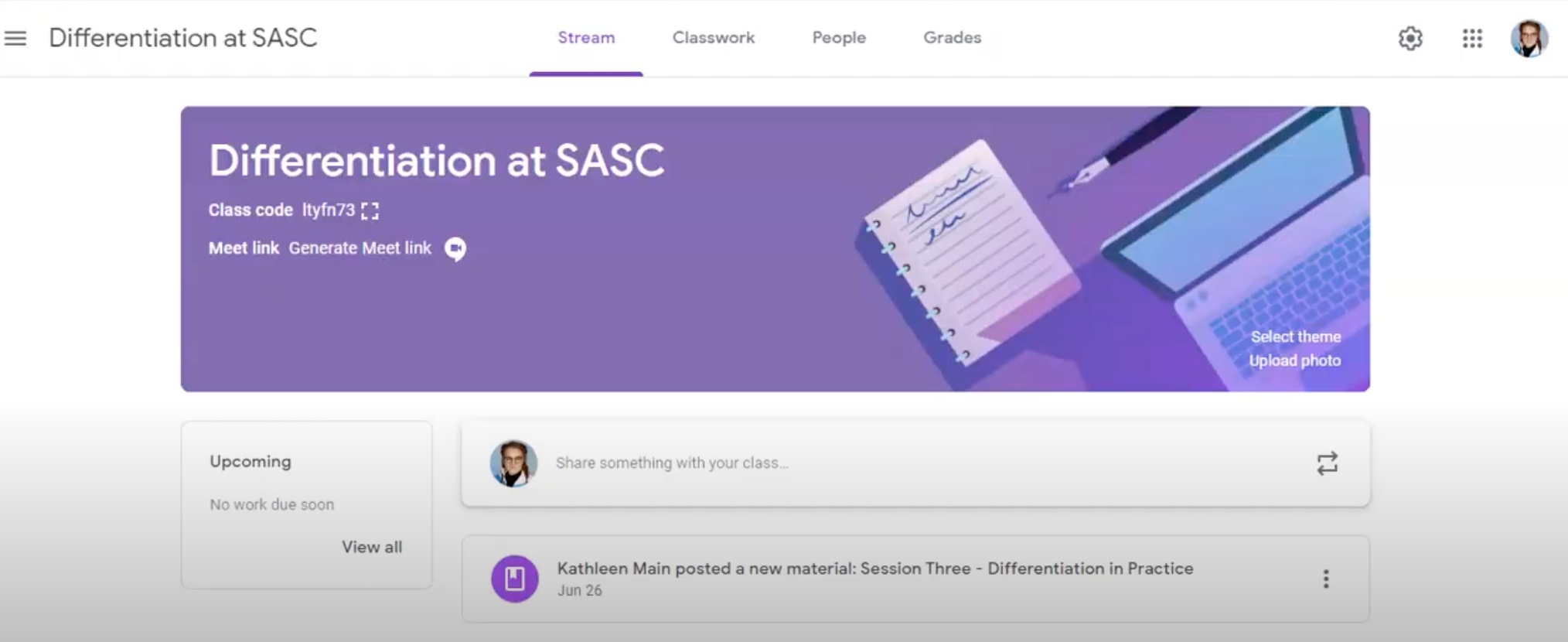Image resolution: width=1568 pixels, height=642 pixels.
Task: Display class code in full screen
Action: pyautogui.click(x=370, y=211)
